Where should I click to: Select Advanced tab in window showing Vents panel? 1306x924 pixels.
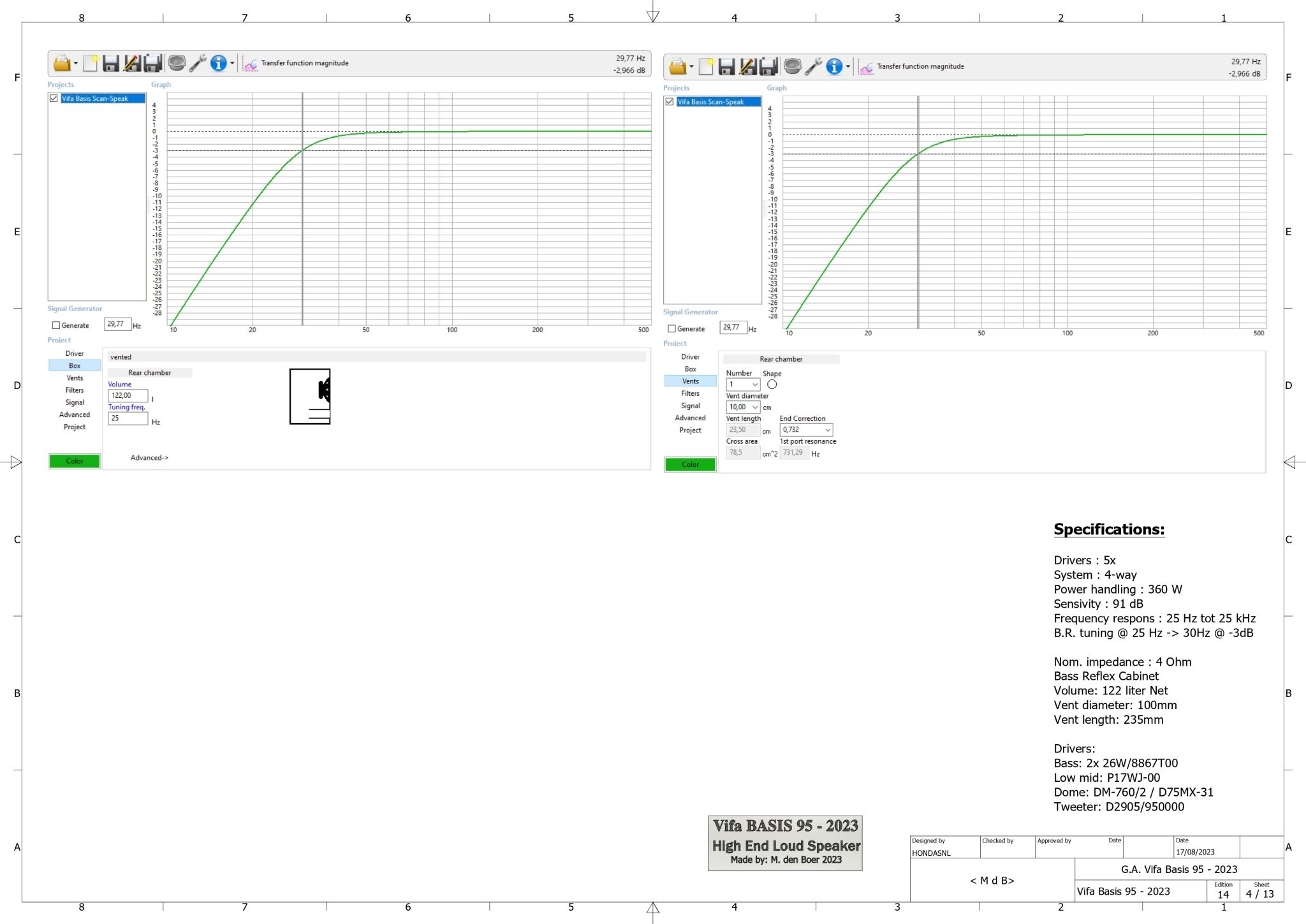(690, 418)
